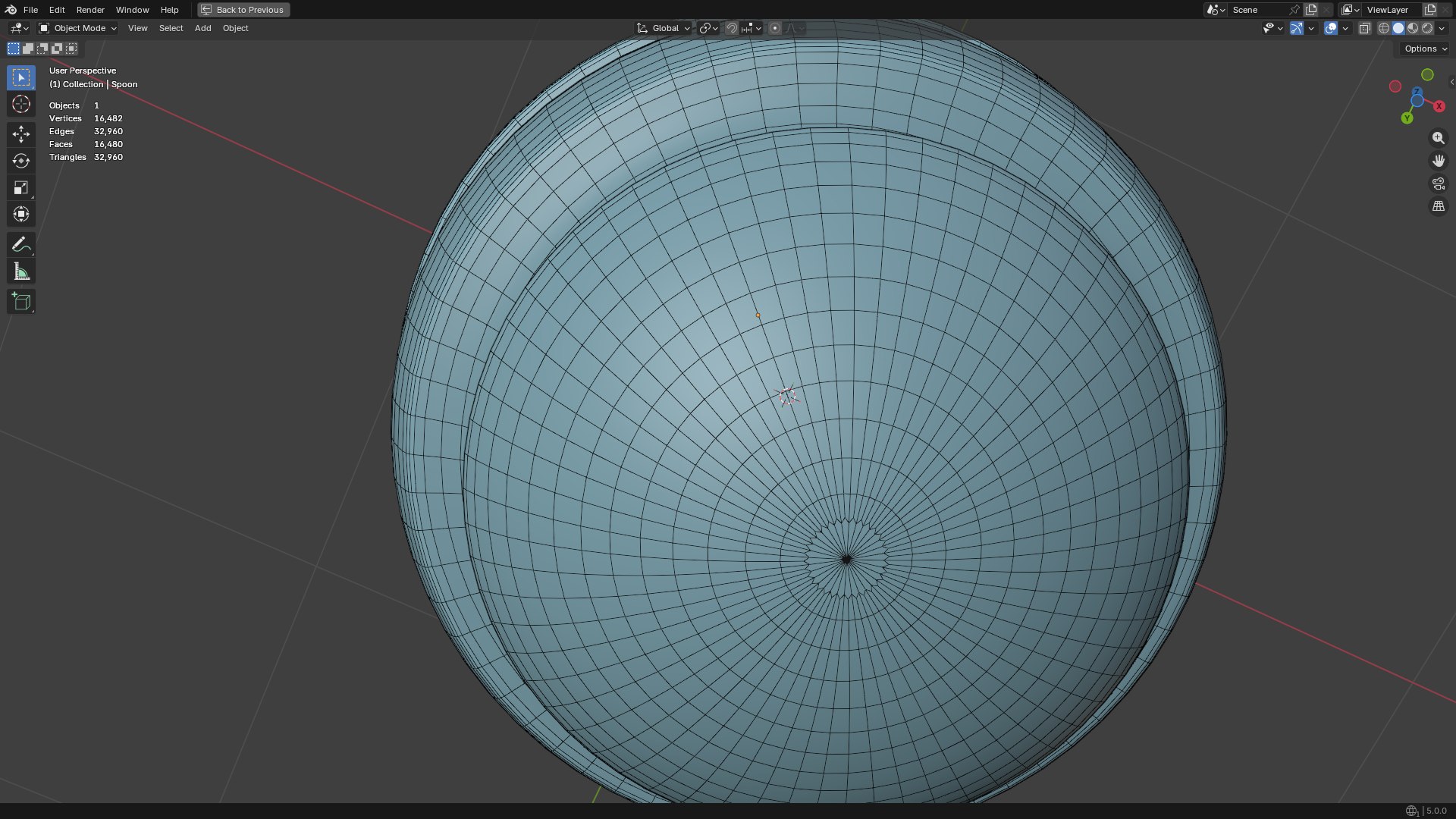Set selection mode to Subtract
Image resolution: width=1456 pixels, height=819 pixels.
(x=42, y=49)
